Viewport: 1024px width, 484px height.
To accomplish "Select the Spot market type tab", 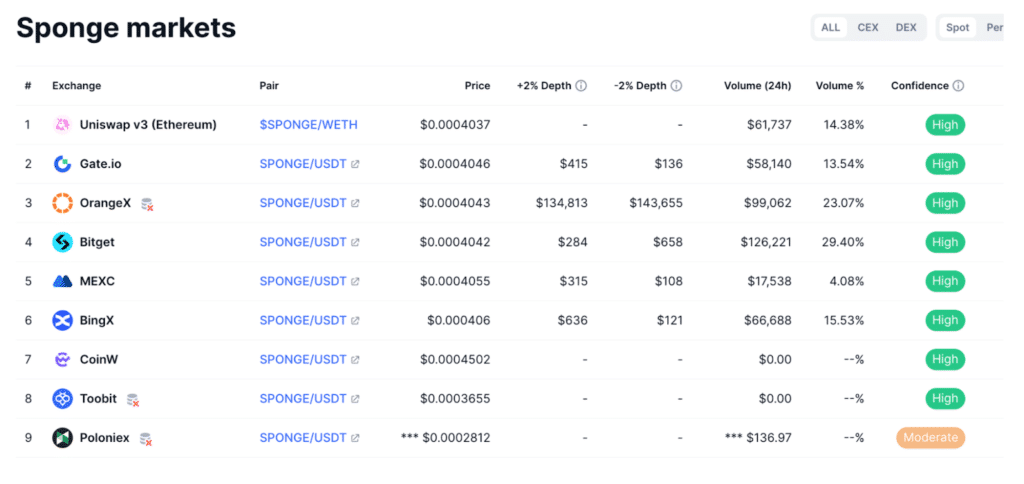I will [958, 27].
